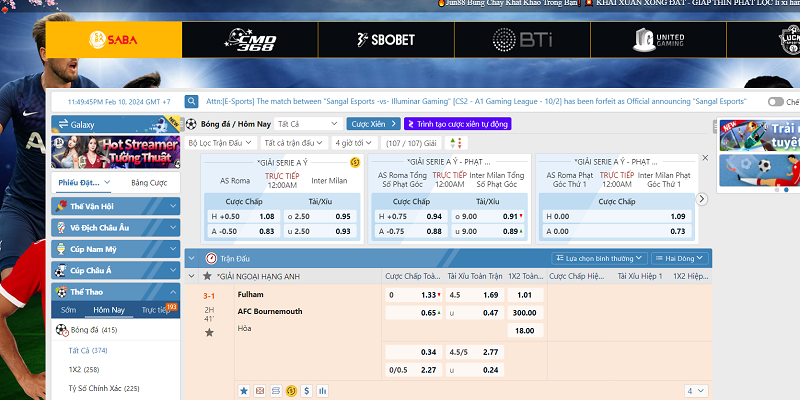This screenshot has width=800, height=400.
Task: Select the Hôm Nay tab under Thể Thao
Action: pos(109,310)
